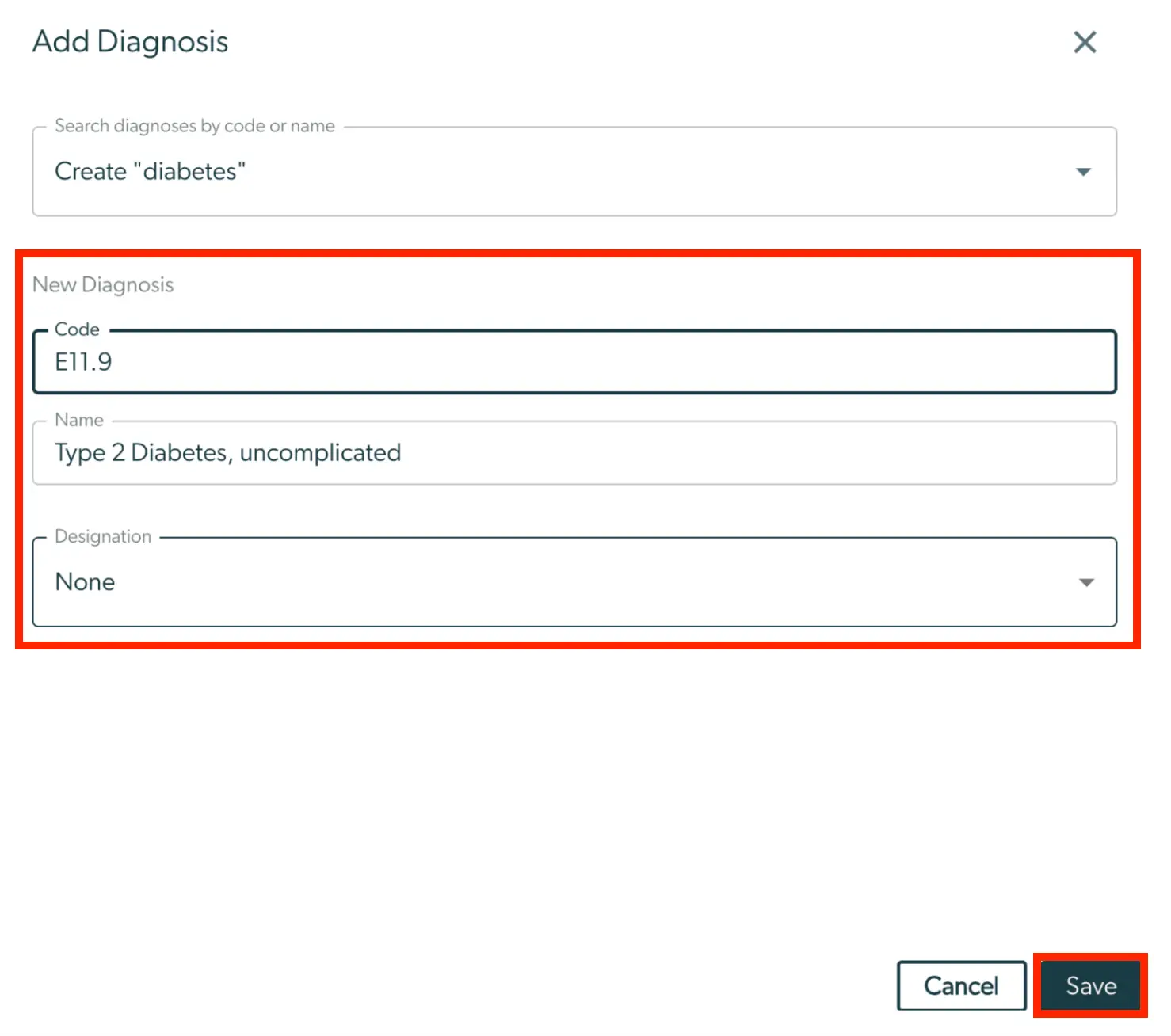Image resolution: width=1171 pixels, height=1036 pixels.
Task: Select the Create "diabetes" option
Action: click(151, 171)
